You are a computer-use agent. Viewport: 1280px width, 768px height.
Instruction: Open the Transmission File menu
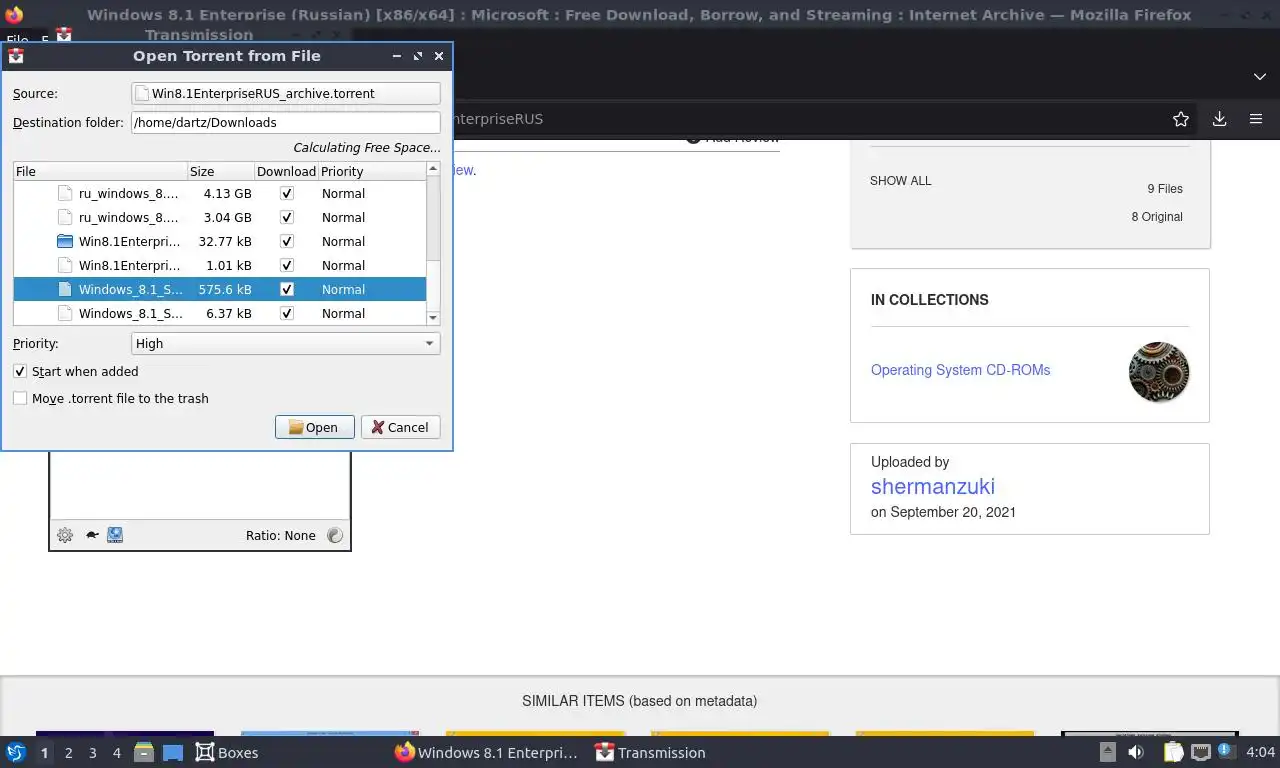tap(17, 41)
